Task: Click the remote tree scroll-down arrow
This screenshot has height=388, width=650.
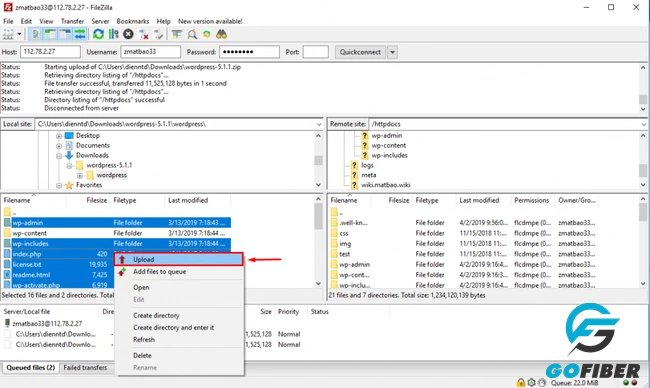Action: pos(643,185)
